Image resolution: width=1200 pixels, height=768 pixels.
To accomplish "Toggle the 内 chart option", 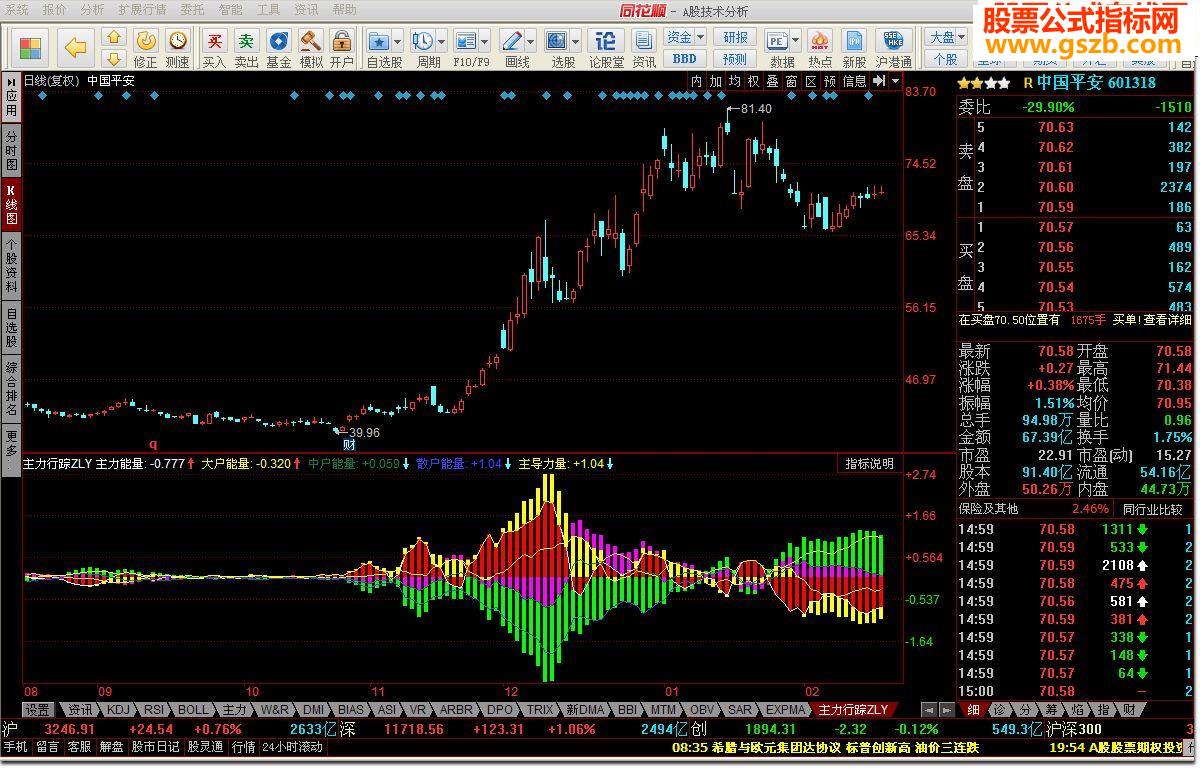I will [x=697, y=81].
